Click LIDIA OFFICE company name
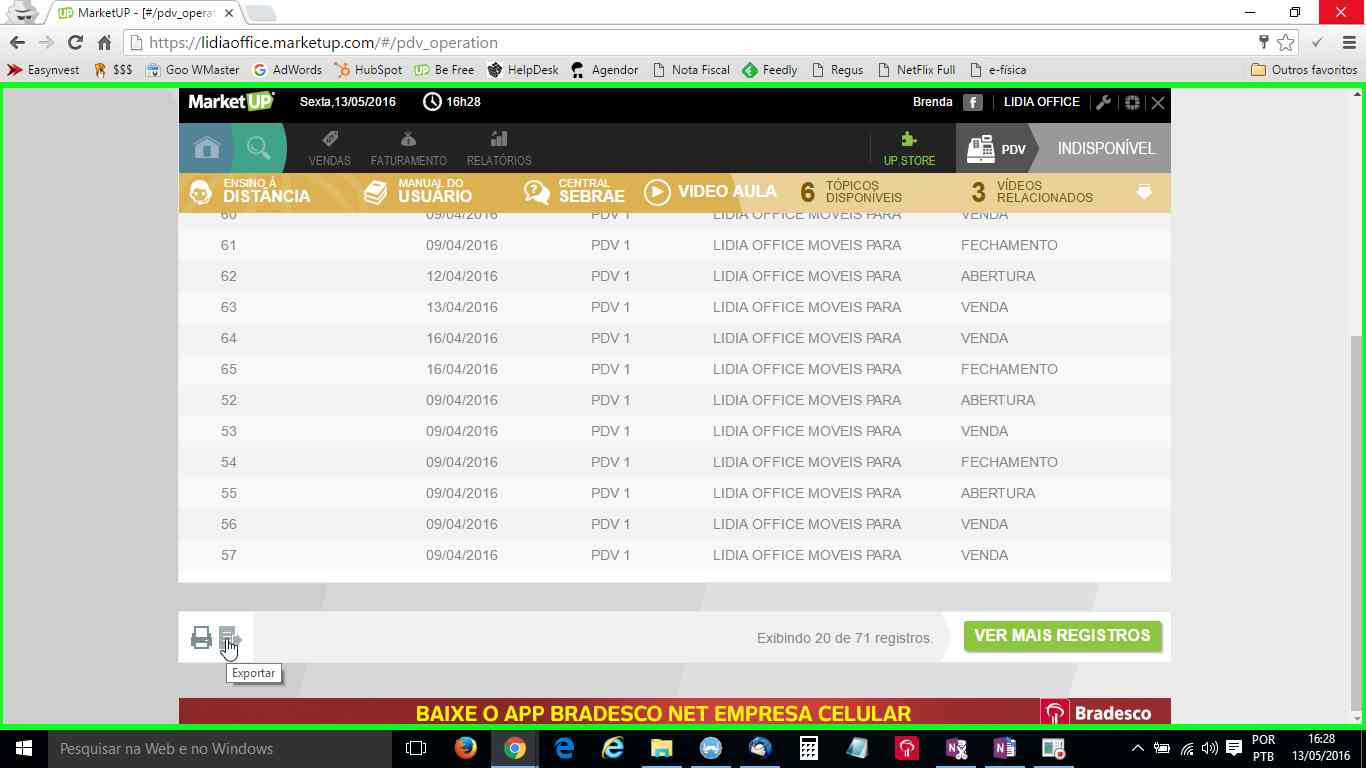 tap(1042, 102)
